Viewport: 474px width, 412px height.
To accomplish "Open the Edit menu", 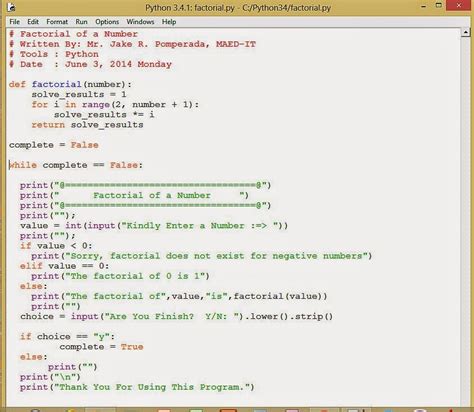I will point(33,22).
